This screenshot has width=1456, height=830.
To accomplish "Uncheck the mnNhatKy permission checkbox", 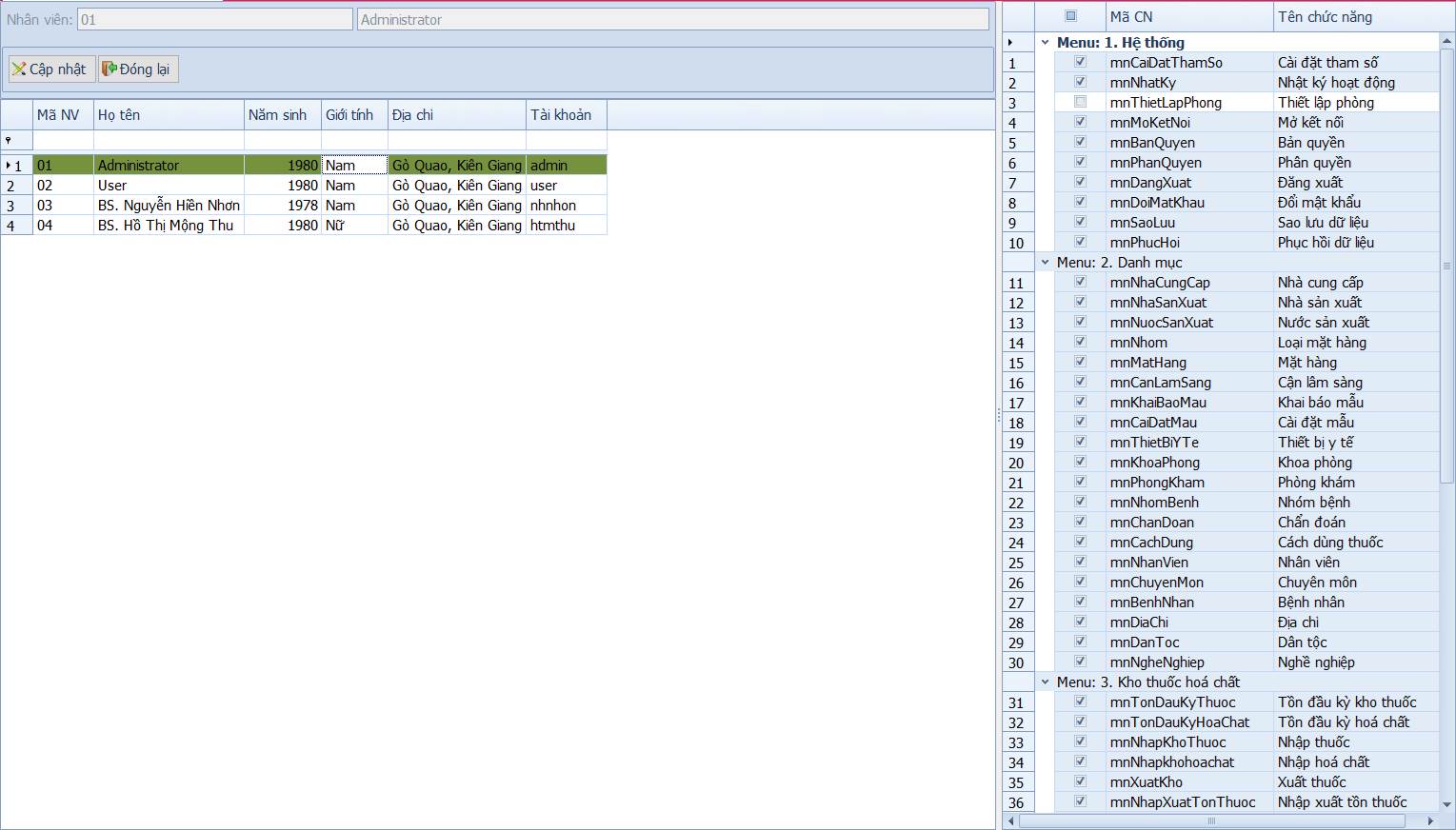I will coord(1080,82).
